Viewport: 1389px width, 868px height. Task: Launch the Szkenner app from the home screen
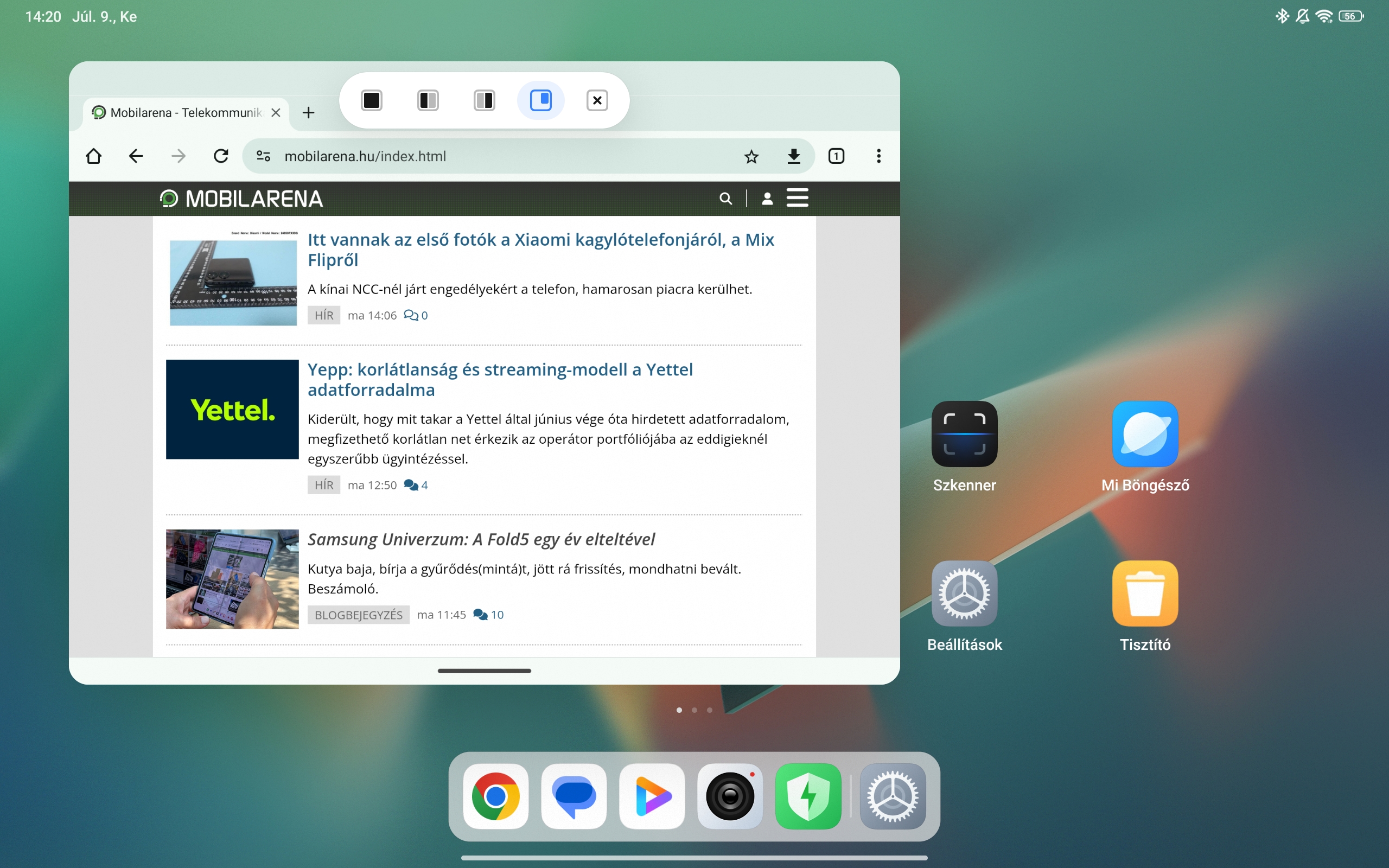coord(964,434)
